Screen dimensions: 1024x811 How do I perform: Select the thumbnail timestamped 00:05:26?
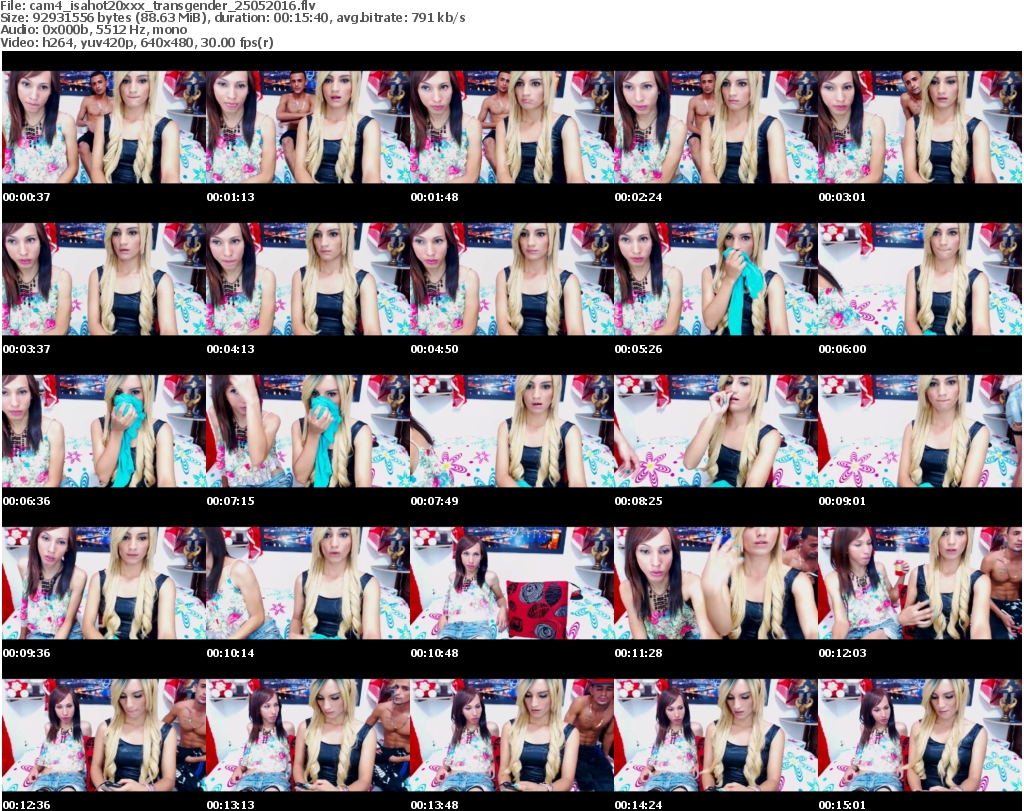click(x=716, y=279)
